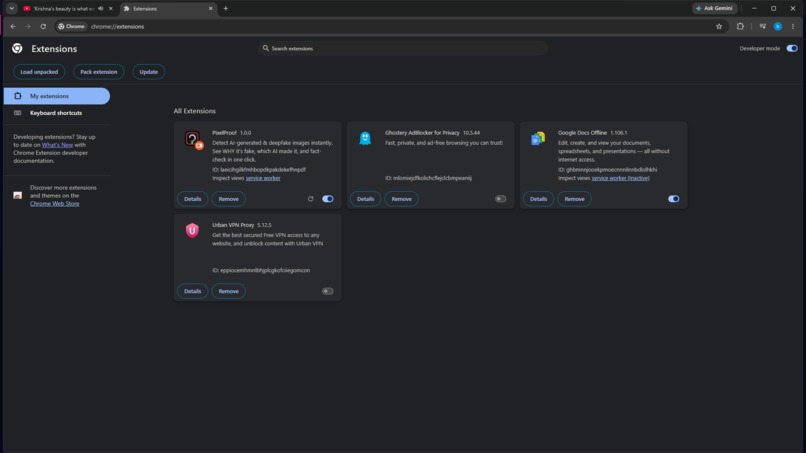Click the Urban VPN Proxy ID text

click(x=261, y=270)
